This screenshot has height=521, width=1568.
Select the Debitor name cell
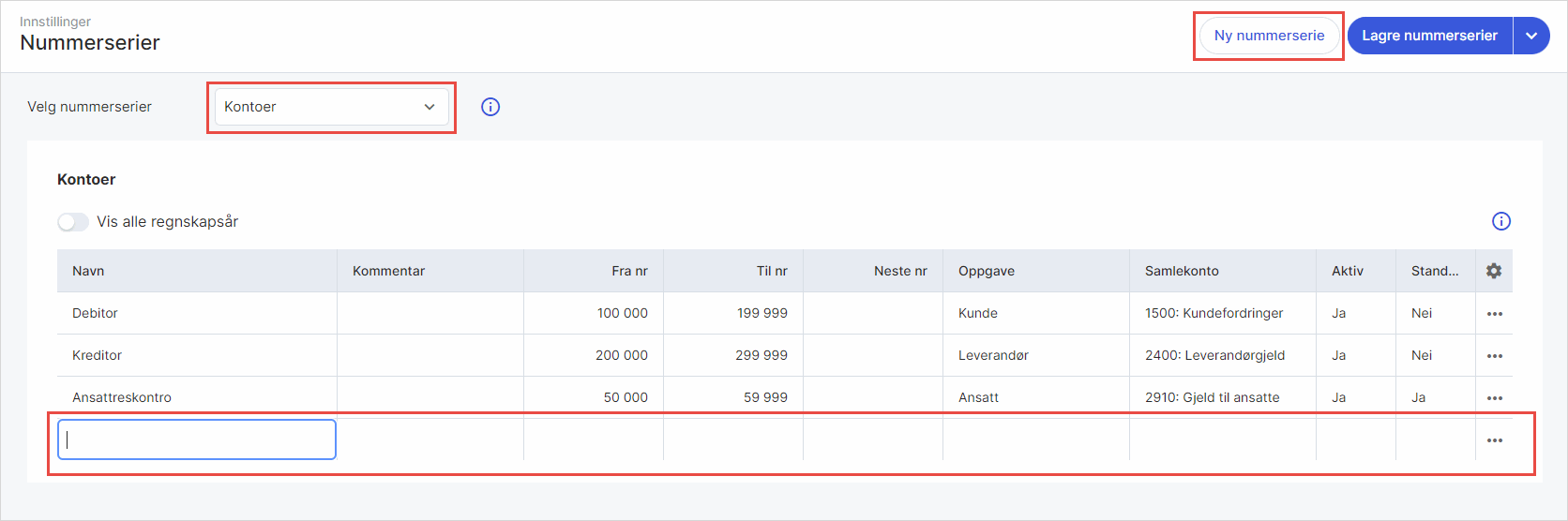[x=197, y=313]
